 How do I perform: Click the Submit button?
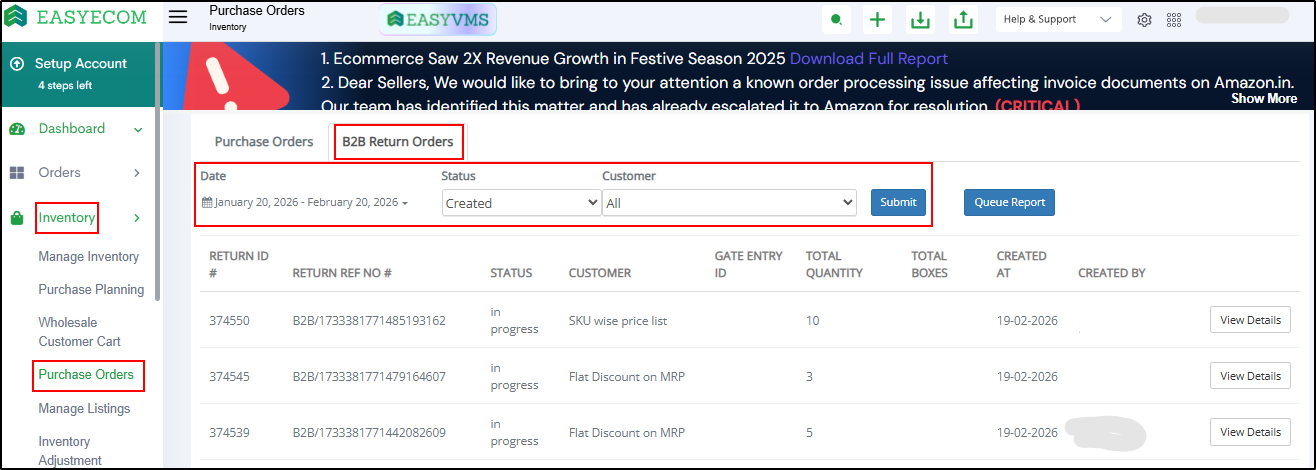pyautogui.click(x=898, y=202)
